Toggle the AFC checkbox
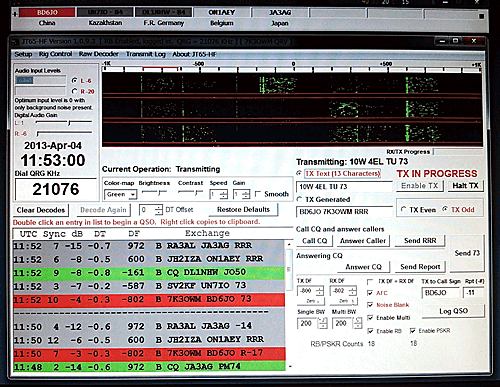 369,293
